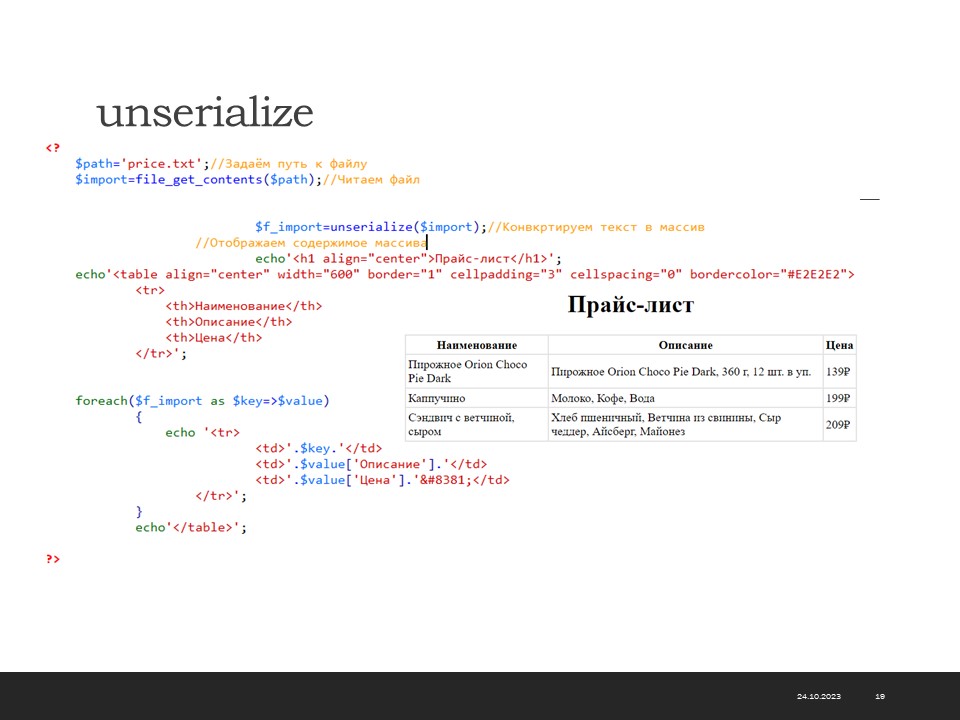This screenshot has width=960, height=720.
Task: Select the $path='price.txt' code line
Action: (x=220, y=163)
